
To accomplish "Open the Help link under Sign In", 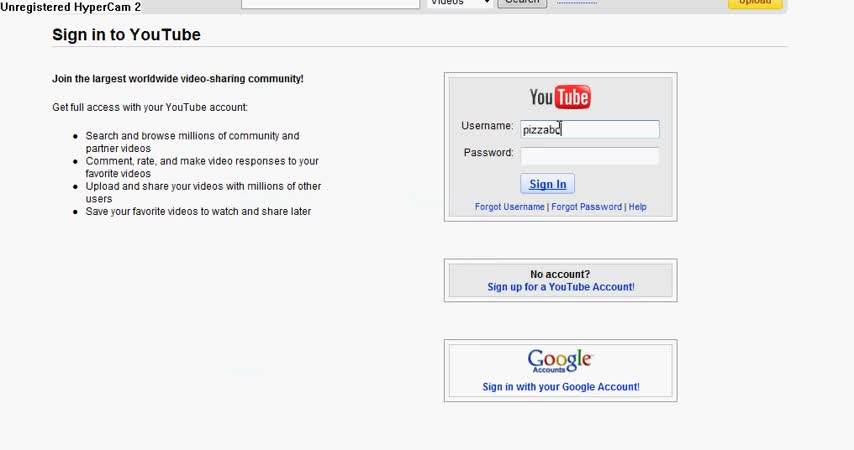I will [637, 207].
